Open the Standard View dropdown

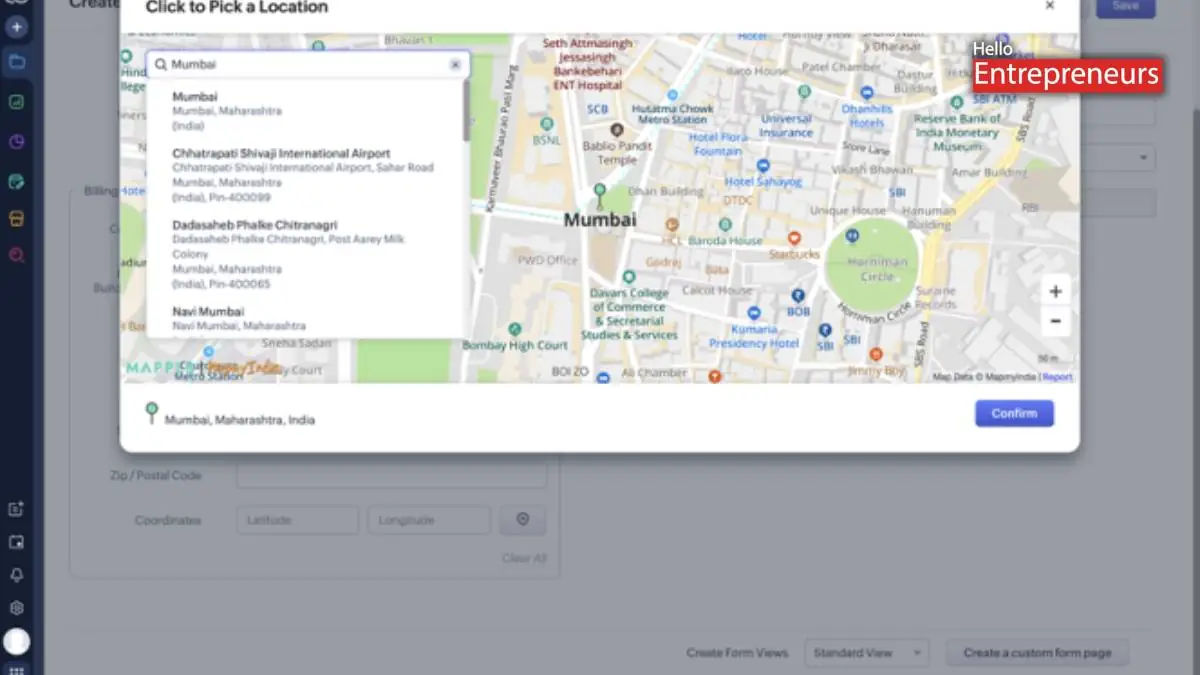(x=866, y=653)
